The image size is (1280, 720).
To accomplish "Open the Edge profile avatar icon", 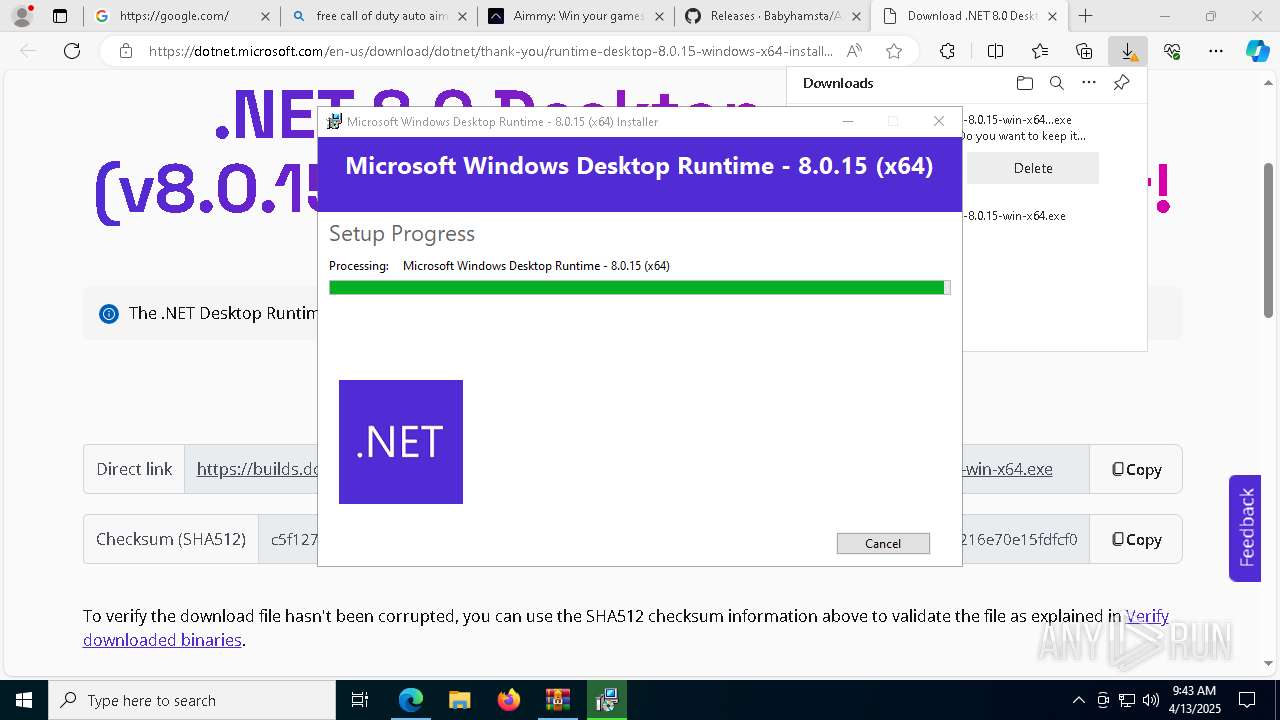I will pos(22,16).
